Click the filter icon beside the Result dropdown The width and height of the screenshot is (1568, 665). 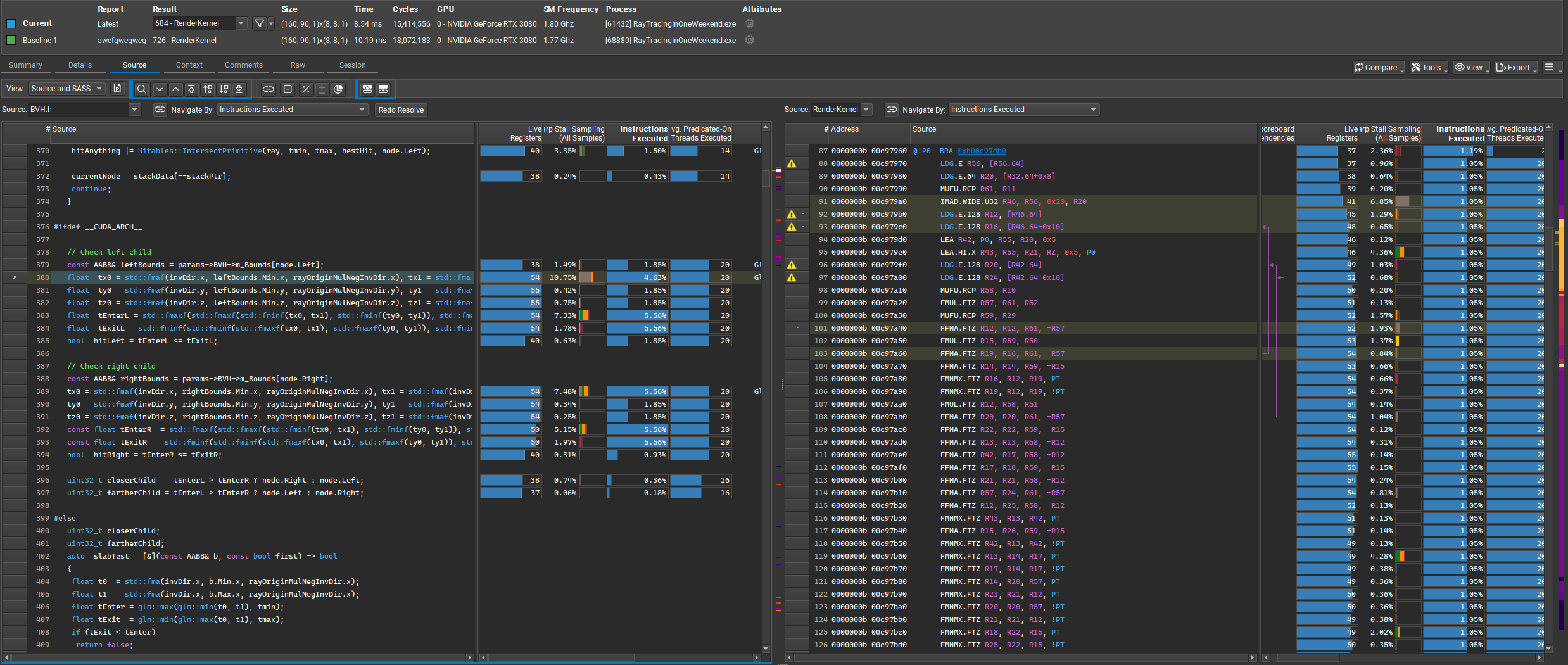click(x=259, y=23)
